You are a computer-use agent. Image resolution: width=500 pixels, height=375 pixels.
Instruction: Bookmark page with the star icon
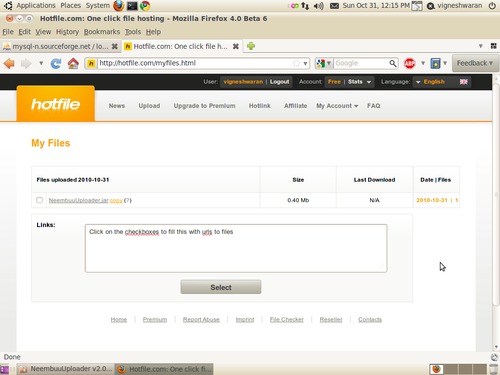(296, 63)
